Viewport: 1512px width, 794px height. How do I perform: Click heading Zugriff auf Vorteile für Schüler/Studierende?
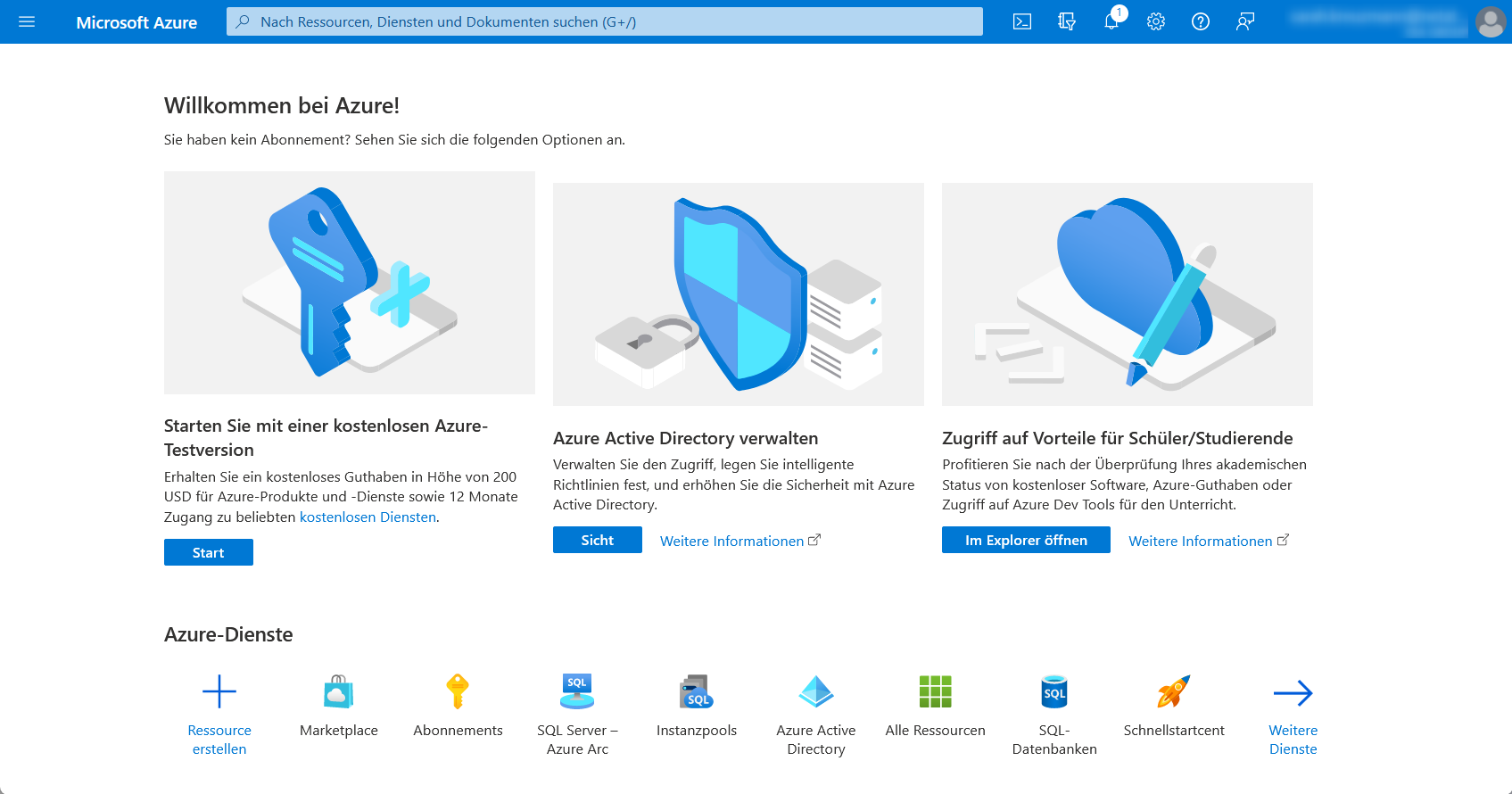[x=1118, y=438]
